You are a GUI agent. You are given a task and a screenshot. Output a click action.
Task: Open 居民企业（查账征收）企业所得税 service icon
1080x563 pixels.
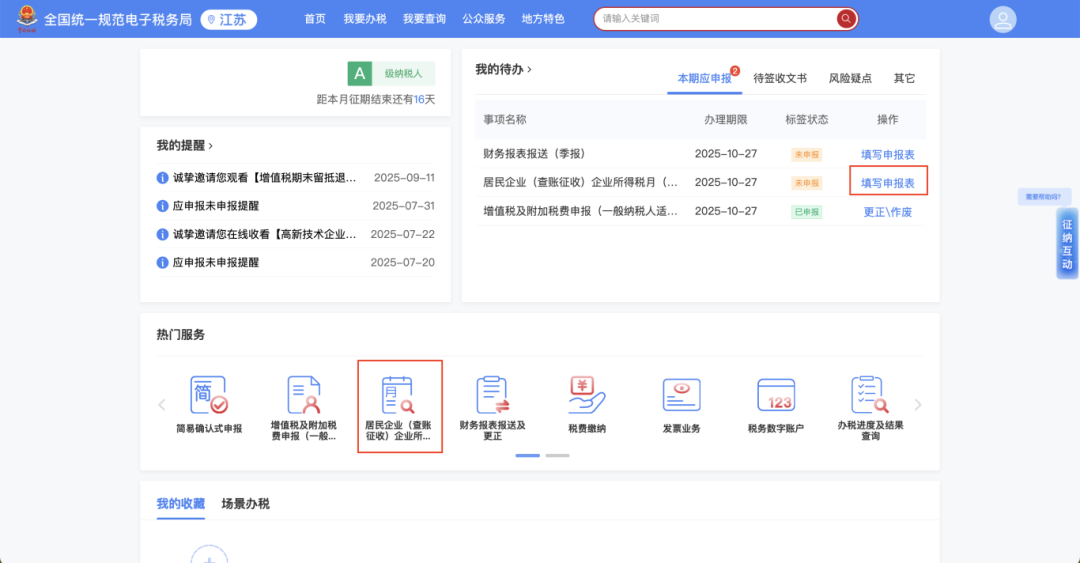point(399,396)
